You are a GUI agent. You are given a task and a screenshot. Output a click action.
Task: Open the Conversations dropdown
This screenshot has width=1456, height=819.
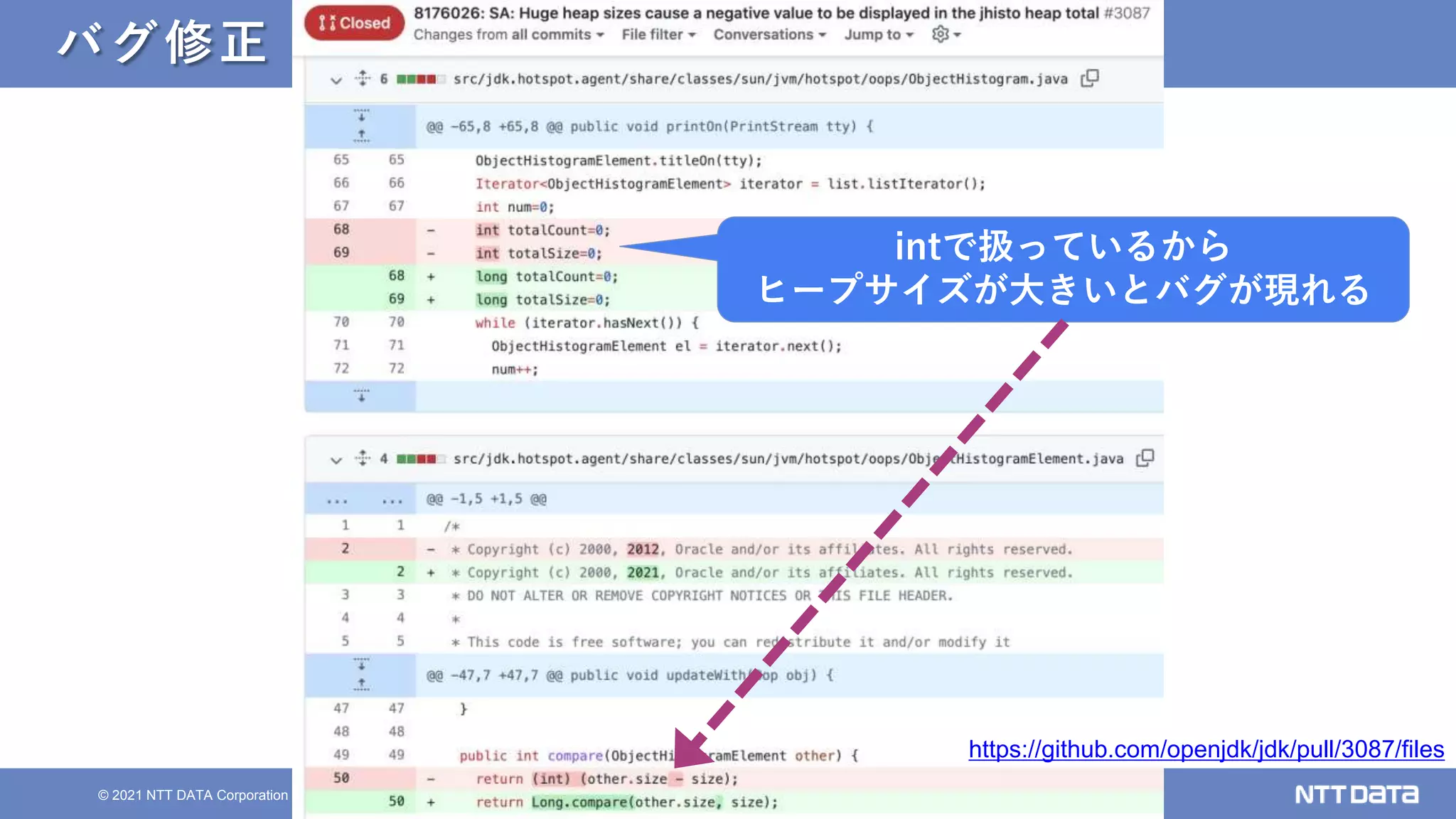tap(770, 35)
